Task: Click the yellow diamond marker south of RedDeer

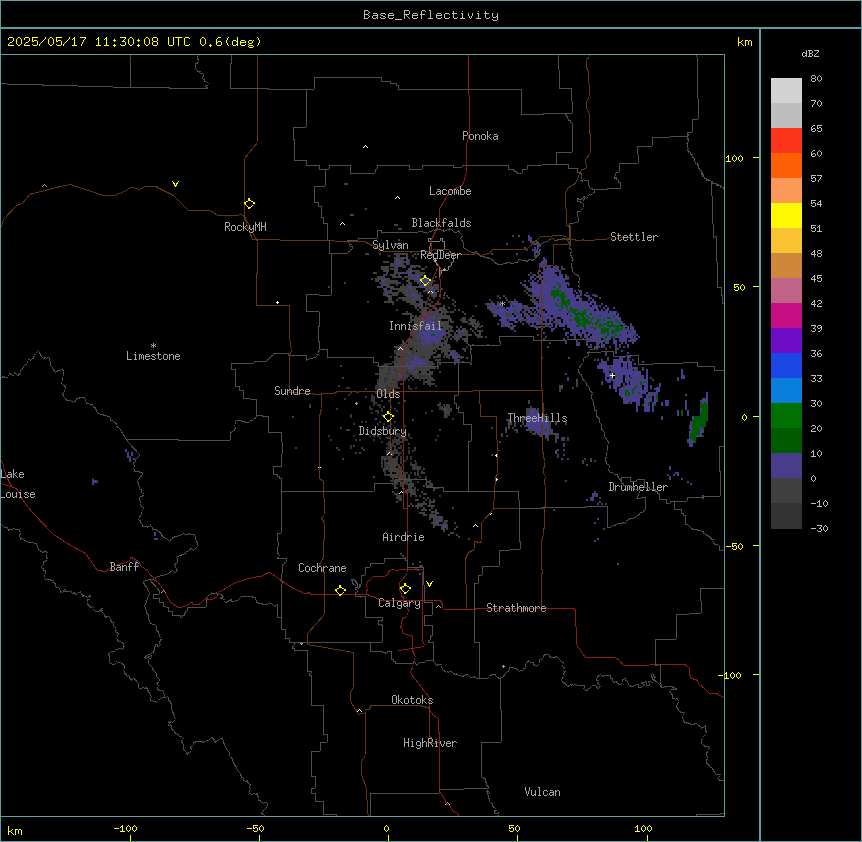Action: coord(426,281)
